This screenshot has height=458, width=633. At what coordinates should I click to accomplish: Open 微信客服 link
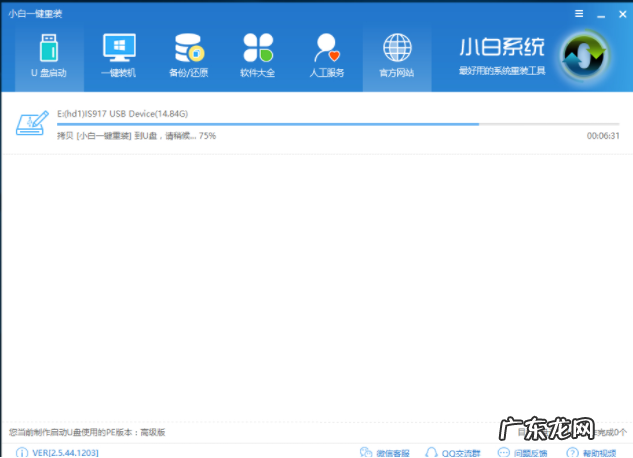click(385, 453)
